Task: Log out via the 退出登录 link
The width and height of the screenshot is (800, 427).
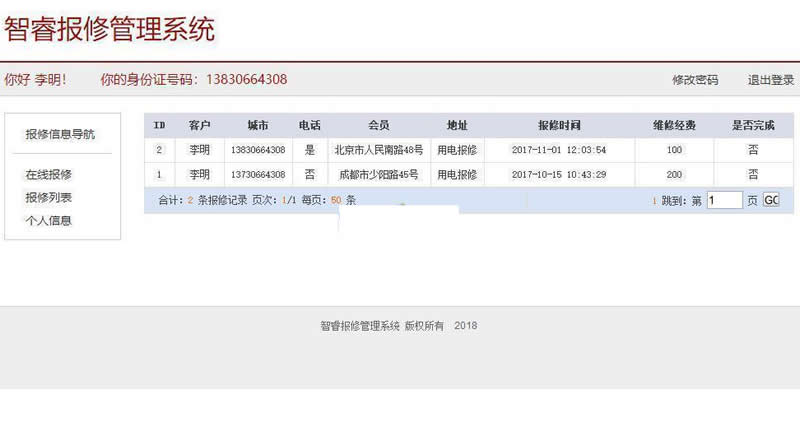Action: point(771,80)
